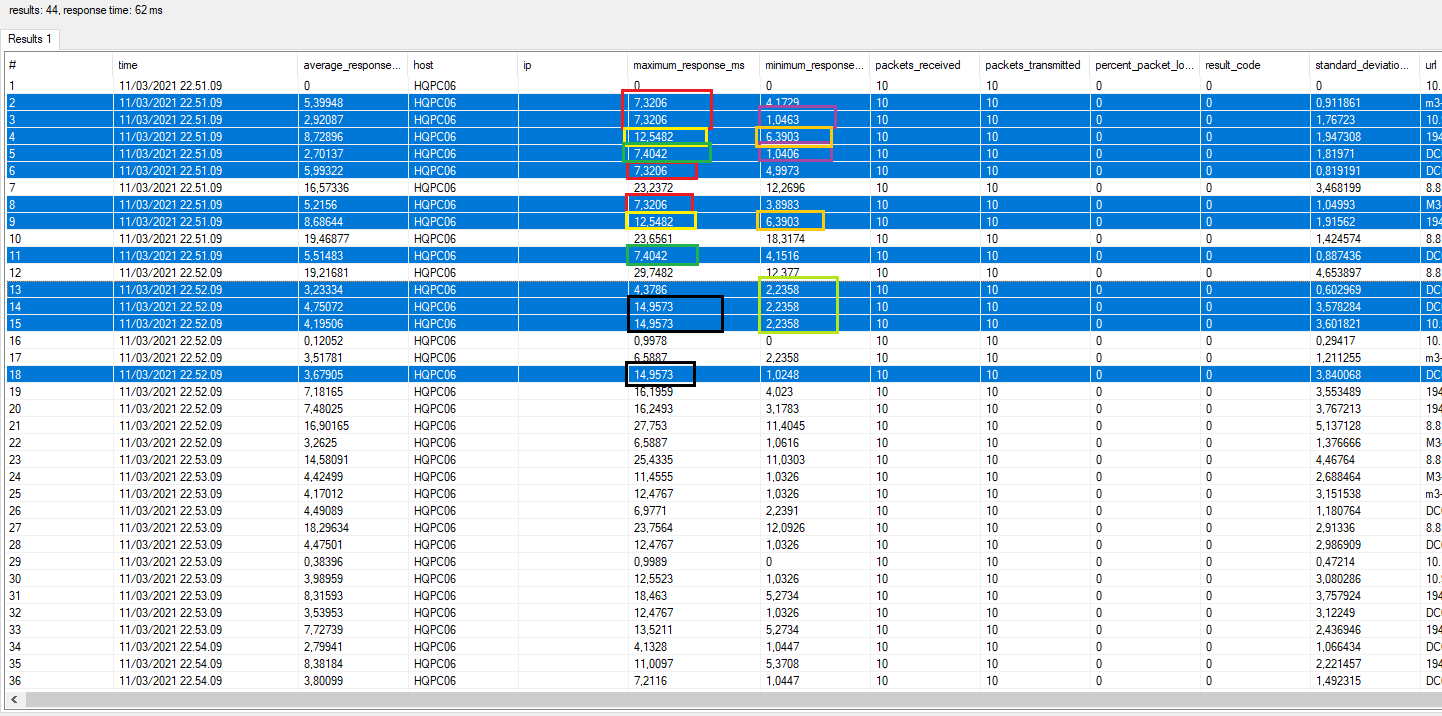Select the average response cell 7,72739
This screenshot has width=1442, height=716.
point(353,630)
